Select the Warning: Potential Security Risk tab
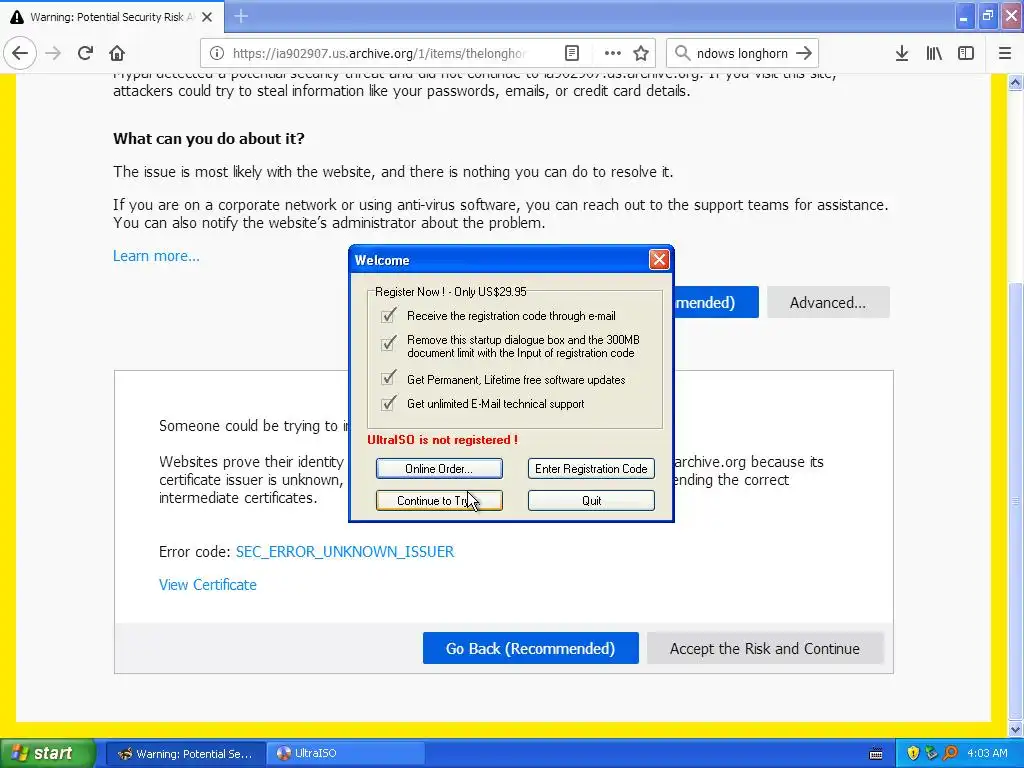1024x768 pixels. pos(112,17)
